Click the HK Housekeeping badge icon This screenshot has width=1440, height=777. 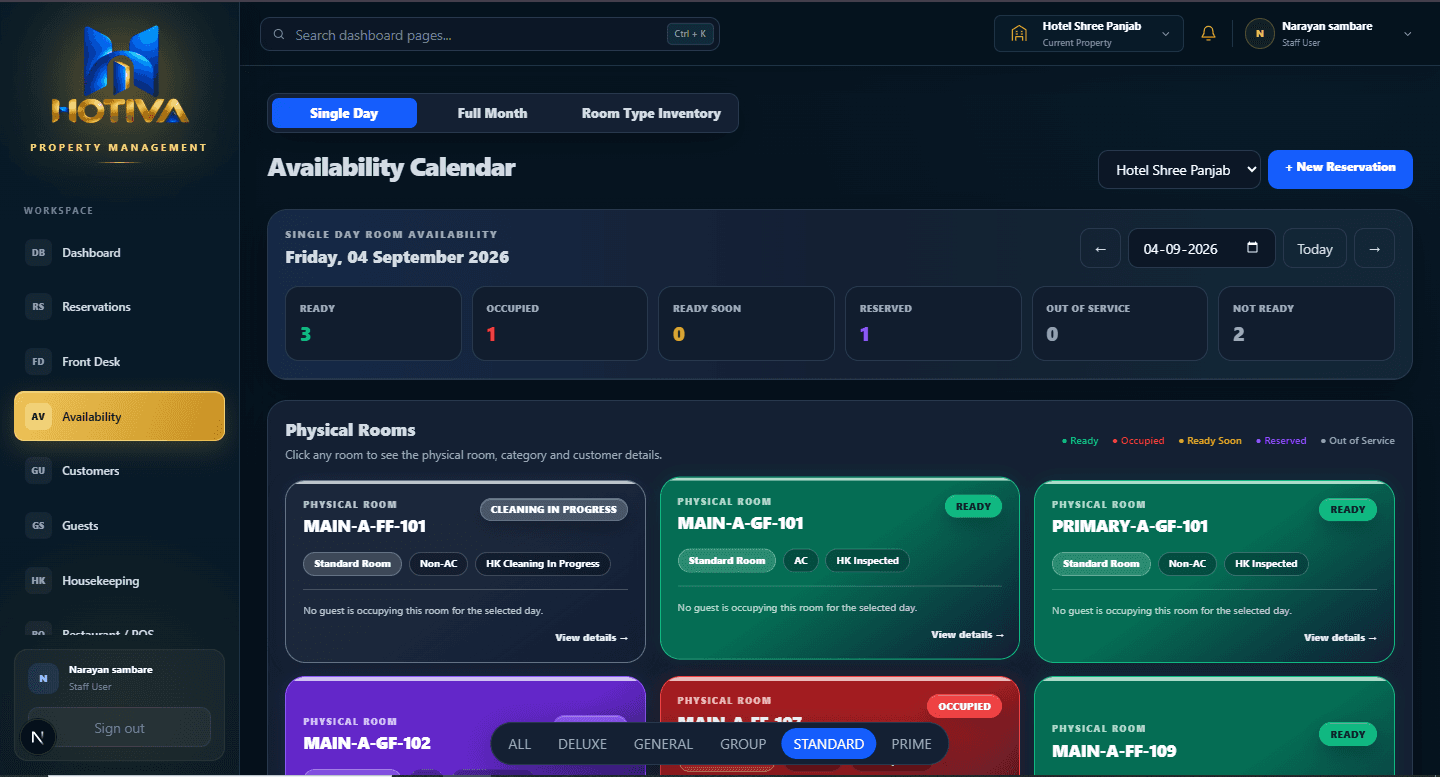pyautogui.click(x=38, y=581)
